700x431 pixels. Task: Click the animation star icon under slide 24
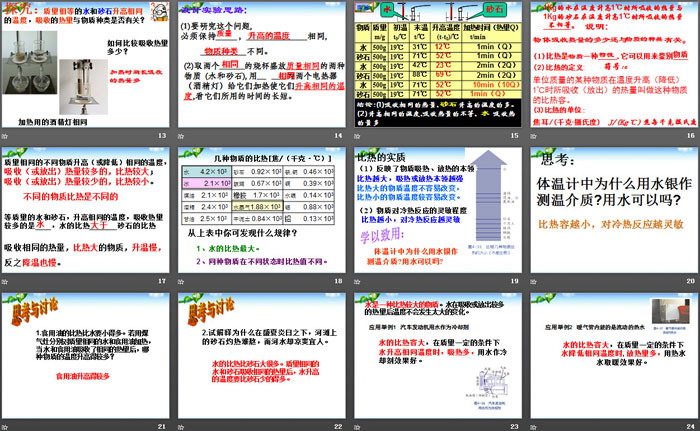point(533,427)
